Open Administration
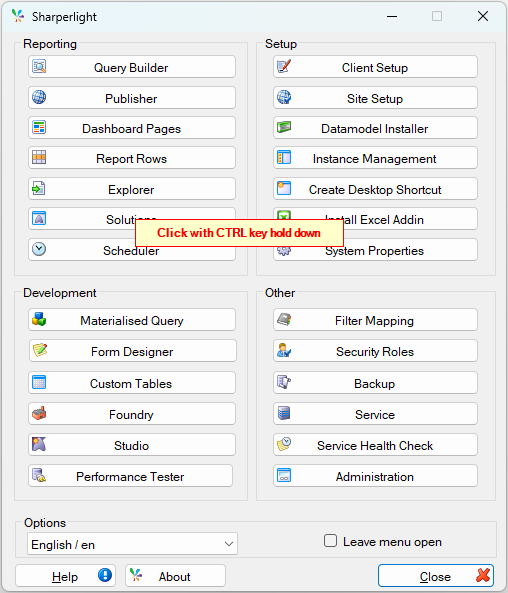Viewport: 508px width, 593px height. (375, 476)
